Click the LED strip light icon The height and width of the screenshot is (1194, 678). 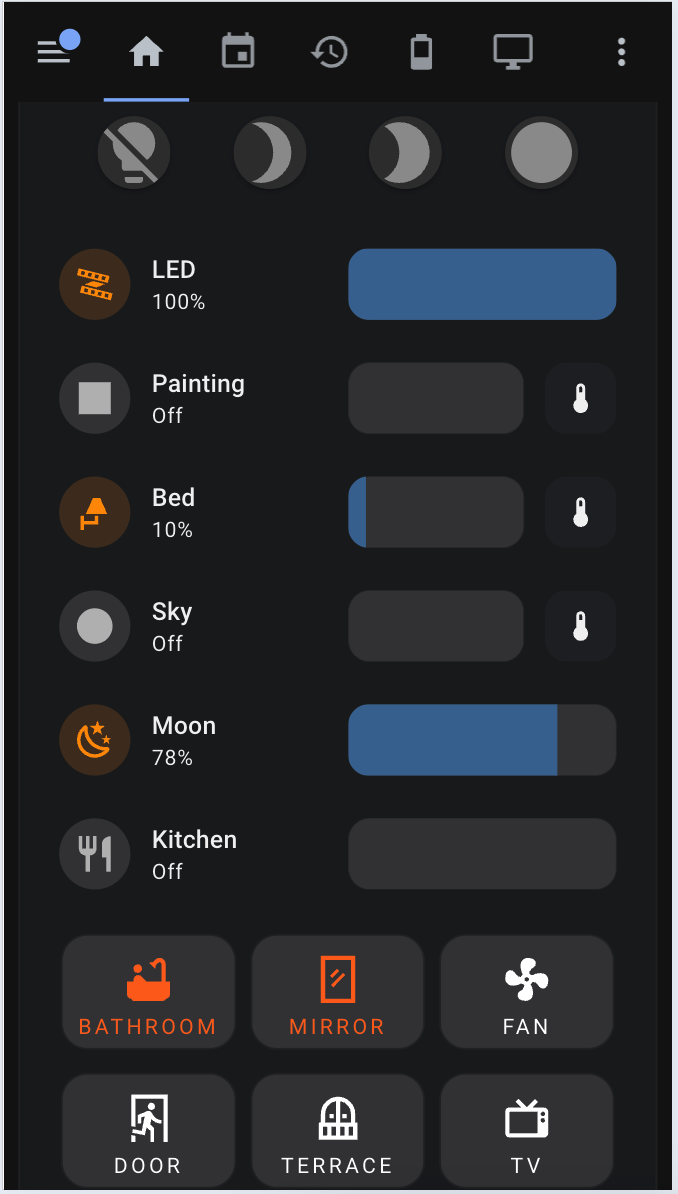[95, 284]
